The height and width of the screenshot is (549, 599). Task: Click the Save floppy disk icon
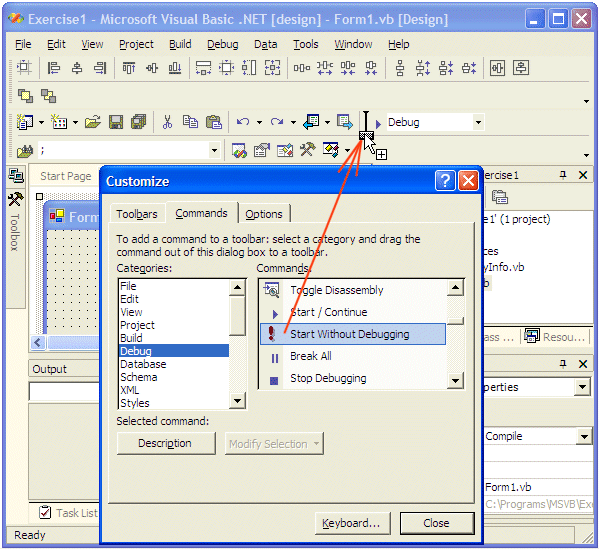coord(116,122)
